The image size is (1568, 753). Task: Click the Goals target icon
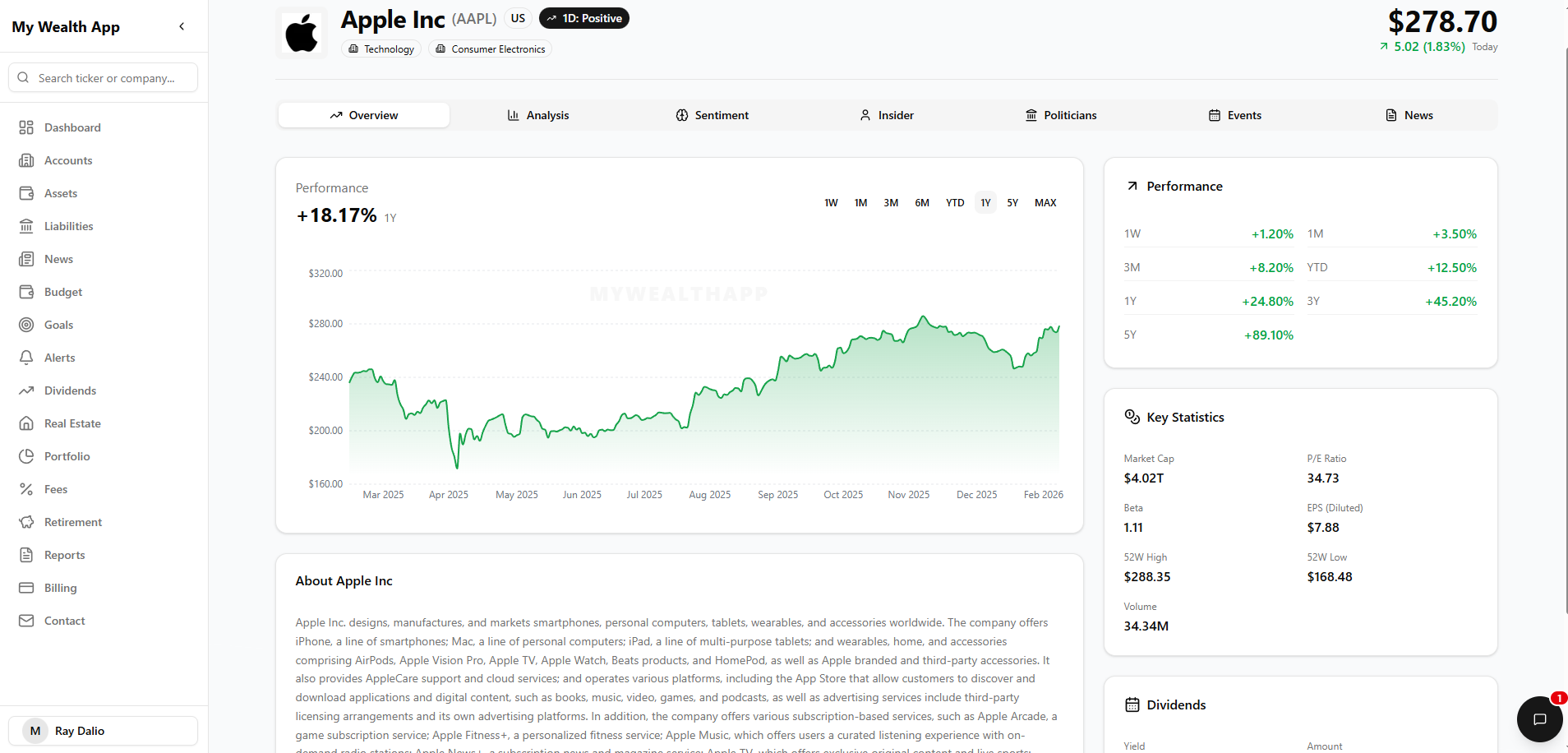[x=26, y=325]
